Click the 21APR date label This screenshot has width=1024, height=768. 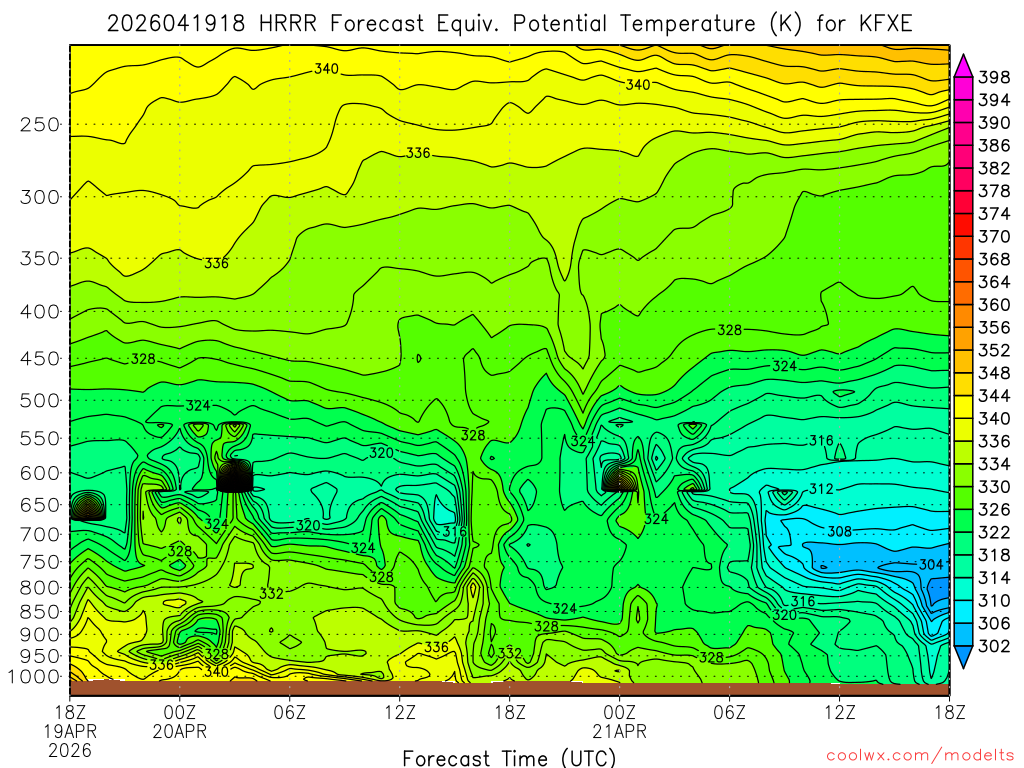619,731
